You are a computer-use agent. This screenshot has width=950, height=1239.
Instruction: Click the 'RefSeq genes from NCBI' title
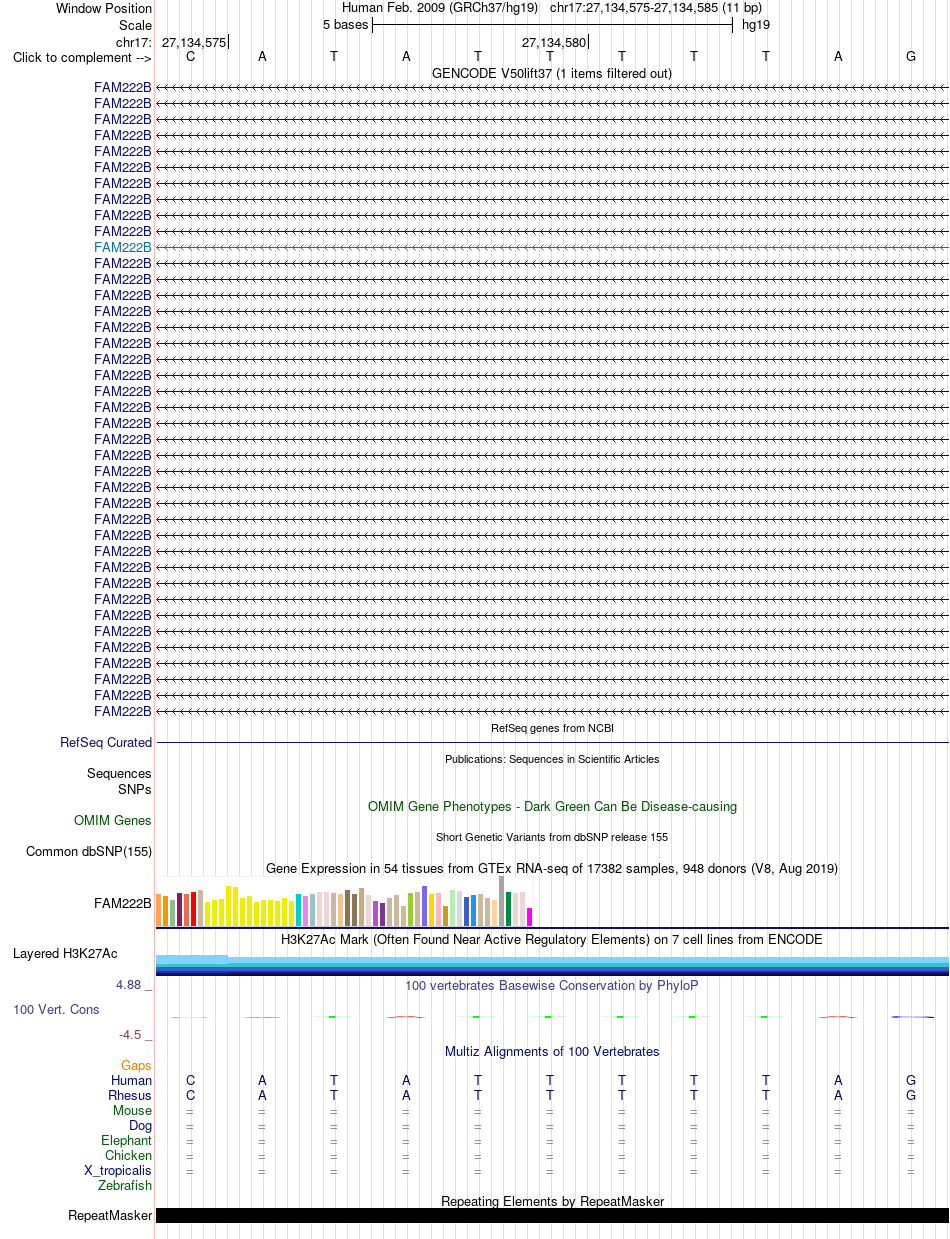coord(552,728)
